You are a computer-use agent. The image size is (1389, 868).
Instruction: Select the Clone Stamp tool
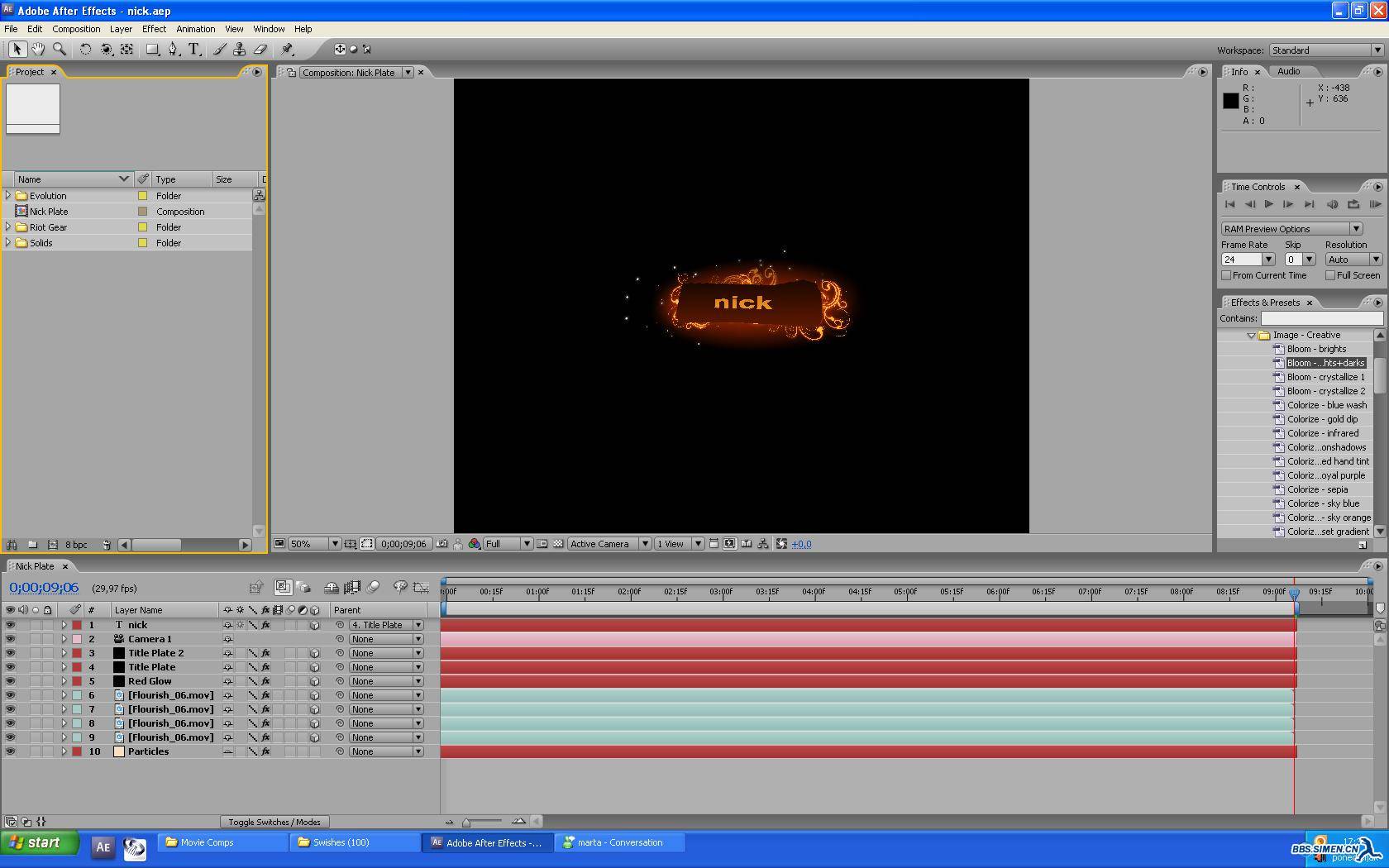tap(239, 50)
